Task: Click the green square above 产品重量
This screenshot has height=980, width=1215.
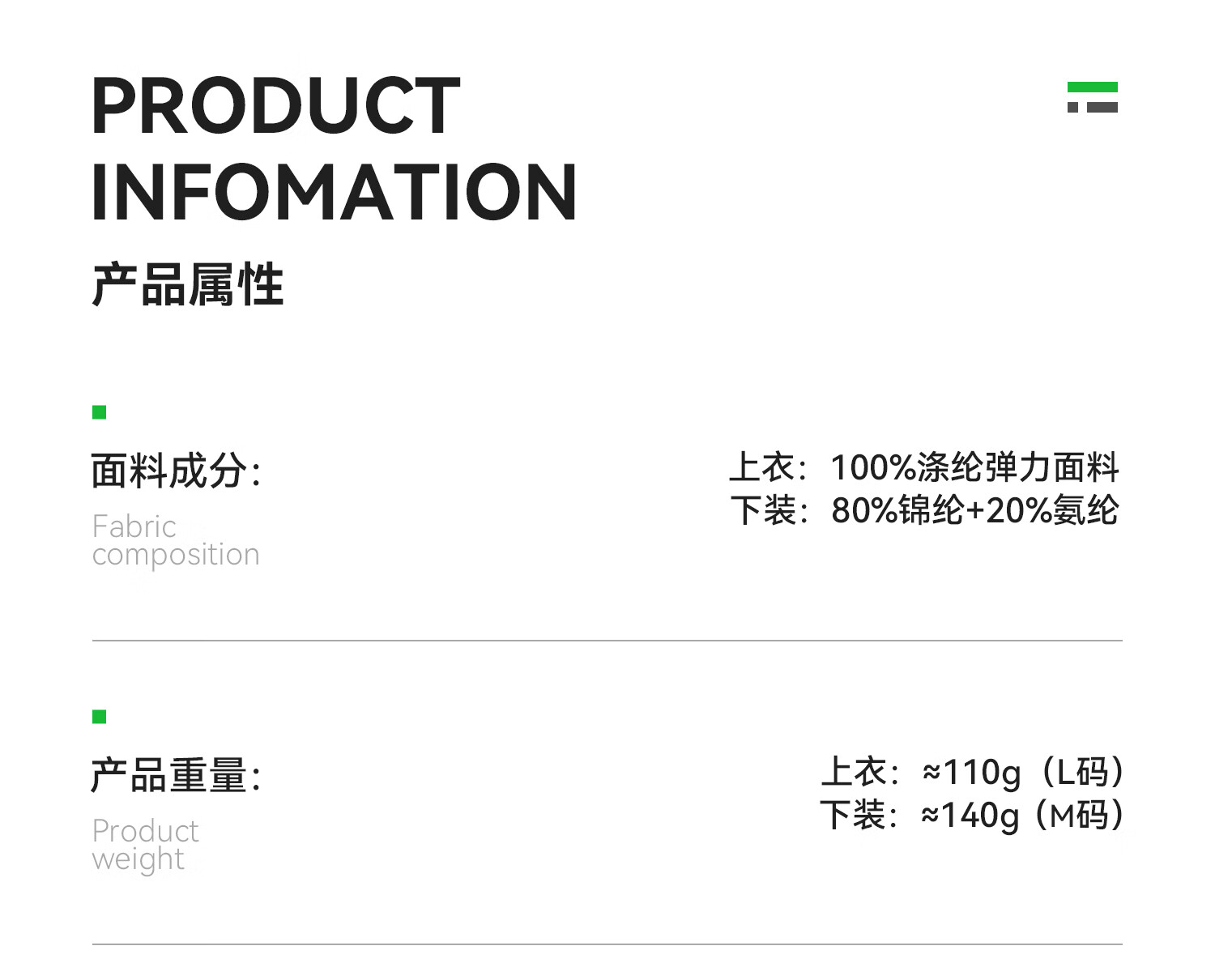Action: click(x=100, y=716)
